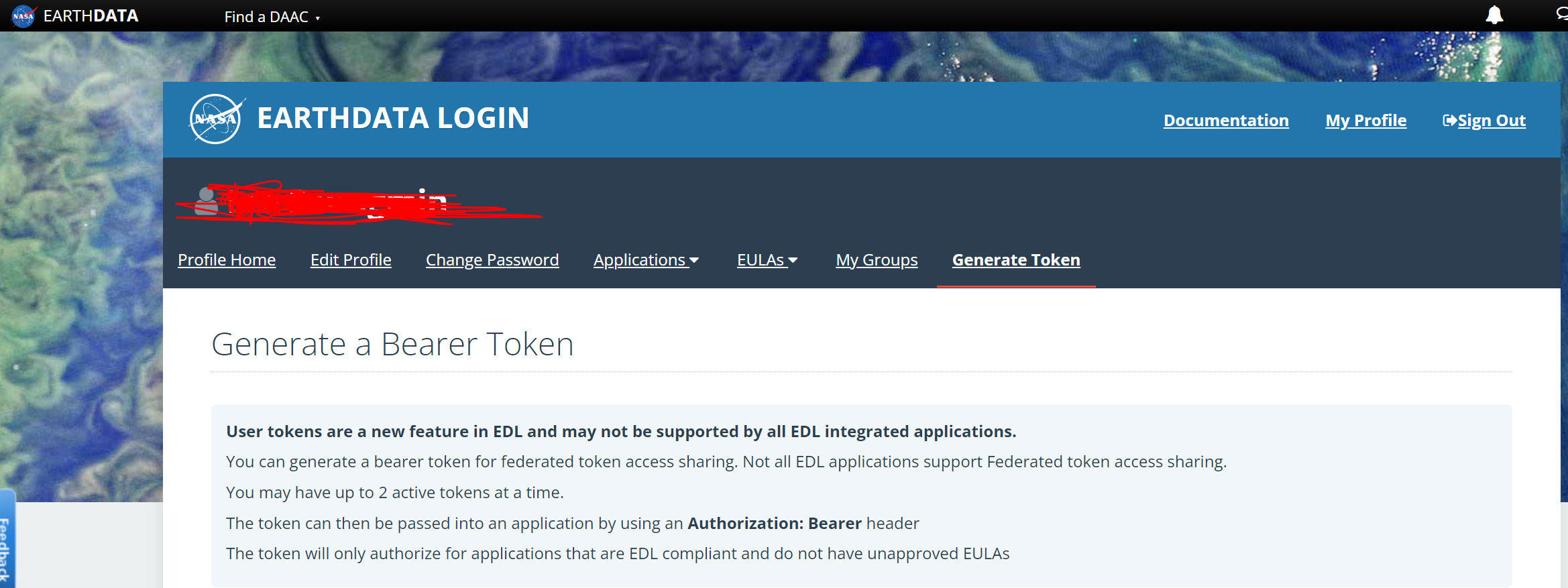The height and width of the screenshot is (588, 1568).
Task: Click the bold 'Authorization: Bearer' text
Action: point(775,524)
